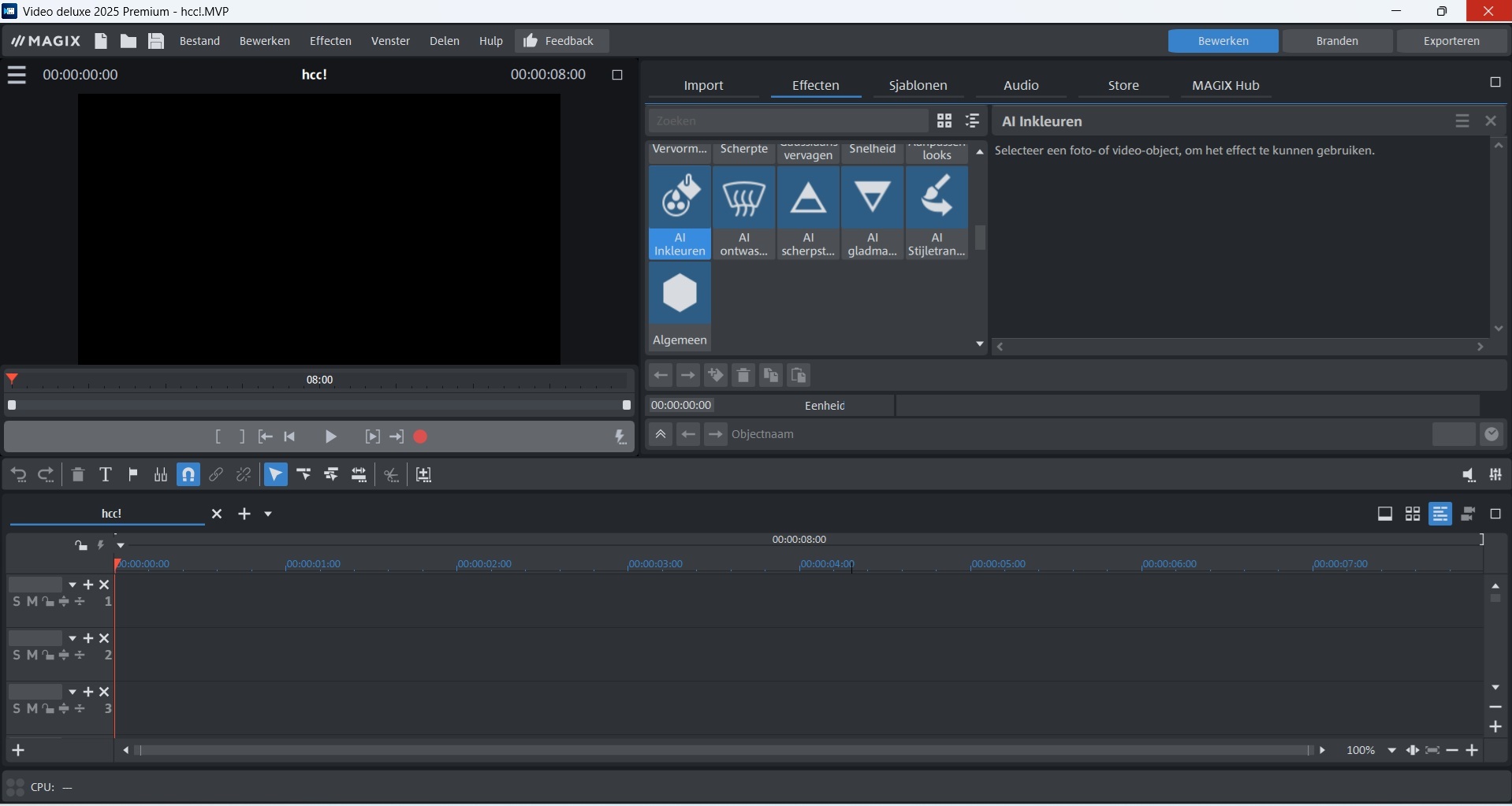Open the project tab dropdown arrow
This screenshot has width=1512, height=806.
[x=268, y=514]
